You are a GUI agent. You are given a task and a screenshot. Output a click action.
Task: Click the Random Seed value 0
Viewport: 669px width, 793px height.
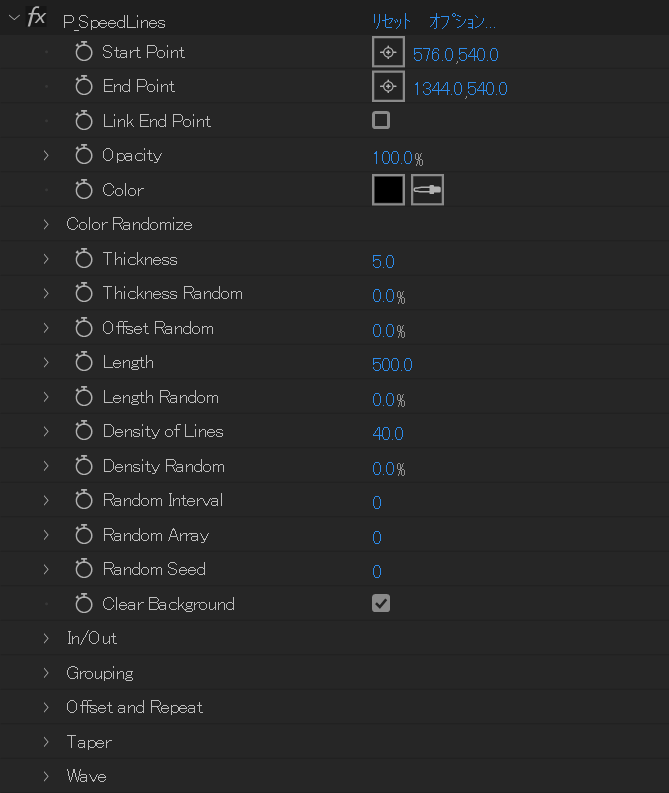[x=377, y=572]
